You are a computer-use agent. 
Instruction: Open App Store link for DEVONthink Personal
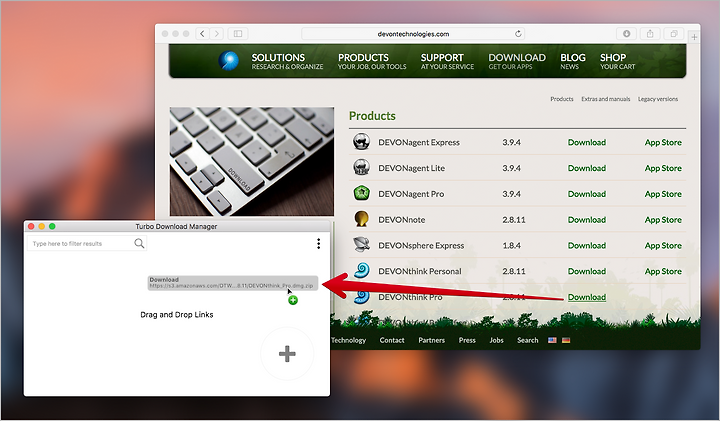pos(663,271)
